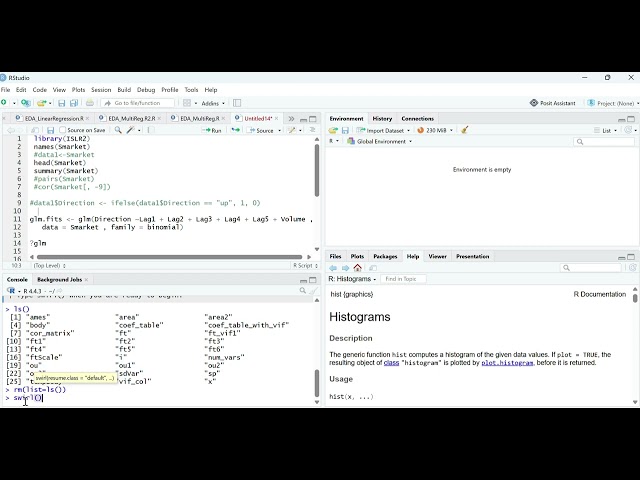
Task: Click the compile report notebook icon
Action: click(x=151, y=130)
